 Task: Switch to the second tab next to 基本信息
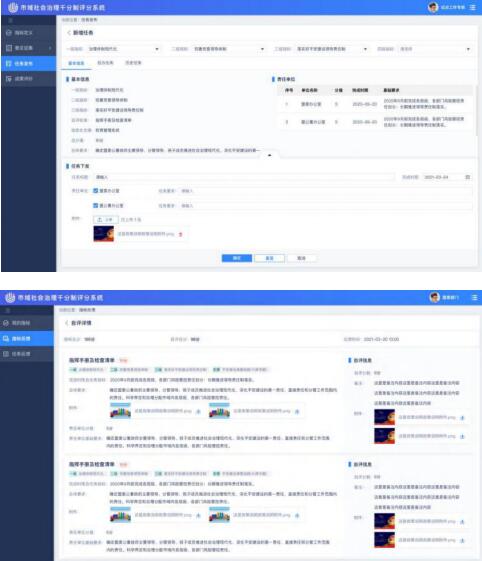tap(105, 63)
